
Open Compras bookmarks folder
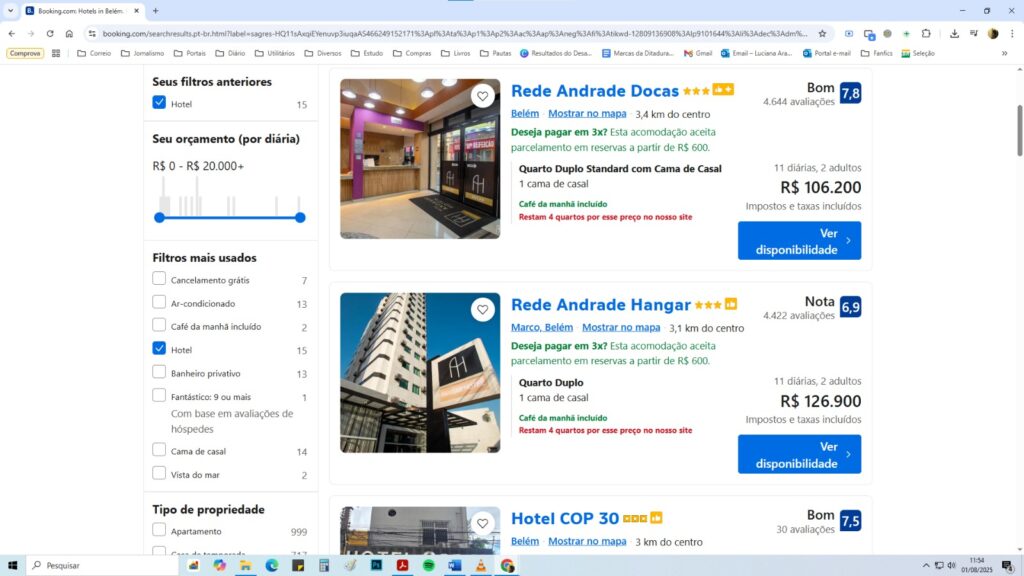[x=412, y=54]
